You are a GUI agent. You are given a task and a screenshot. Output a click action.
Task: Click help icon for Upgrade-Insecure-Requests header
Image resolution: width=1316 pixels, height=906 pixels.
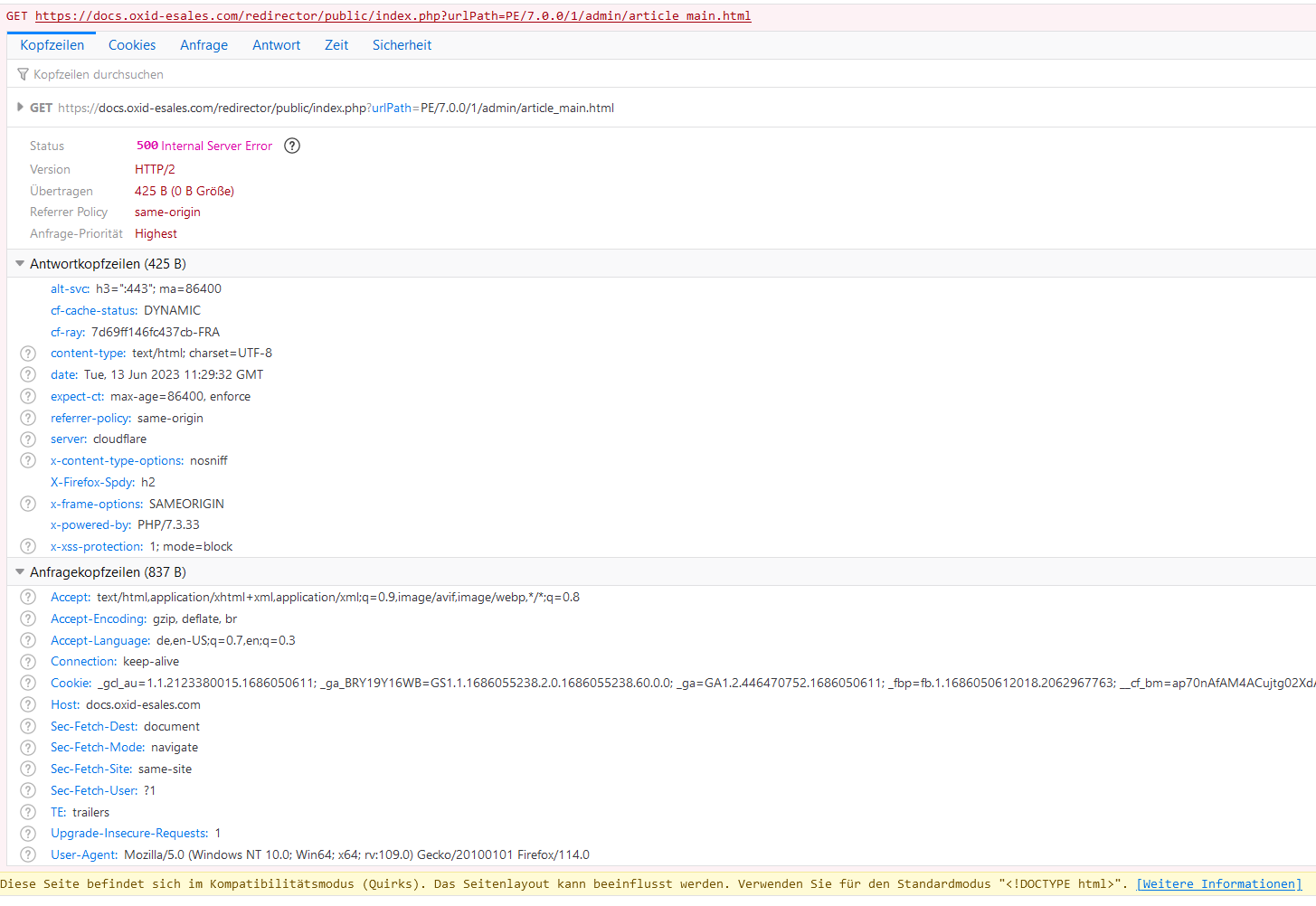[28, 833]
